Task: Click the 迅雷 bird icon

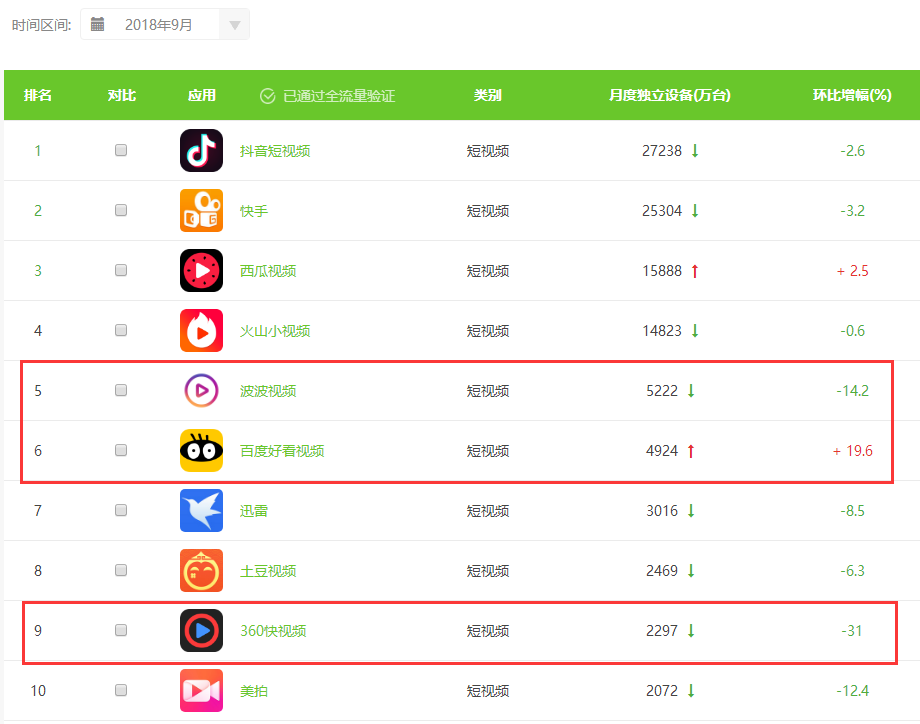Action: [x=201, y=511]
